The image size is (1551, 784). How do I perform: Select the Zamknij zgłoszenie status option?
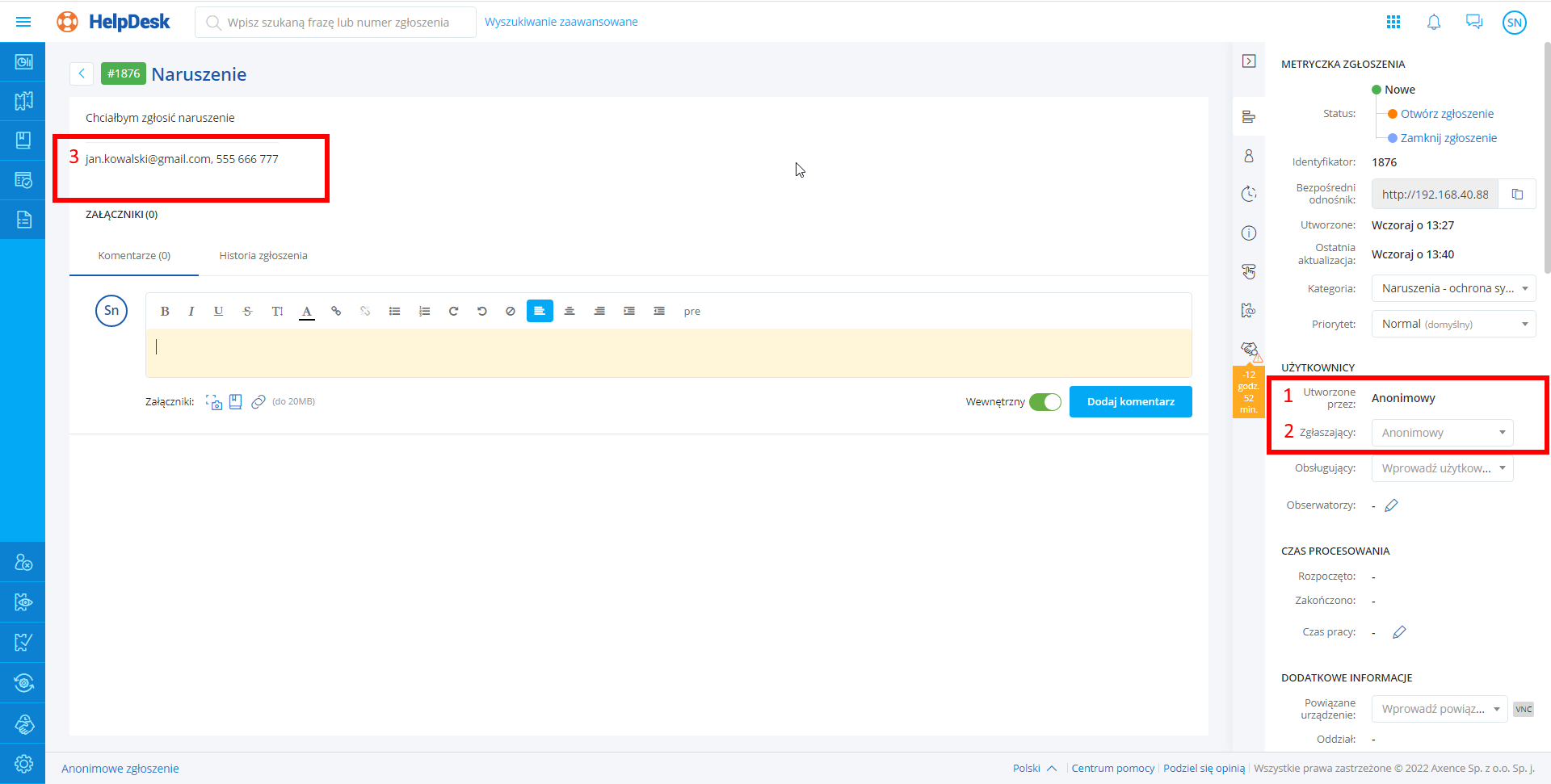click(x=1448, y=138)
